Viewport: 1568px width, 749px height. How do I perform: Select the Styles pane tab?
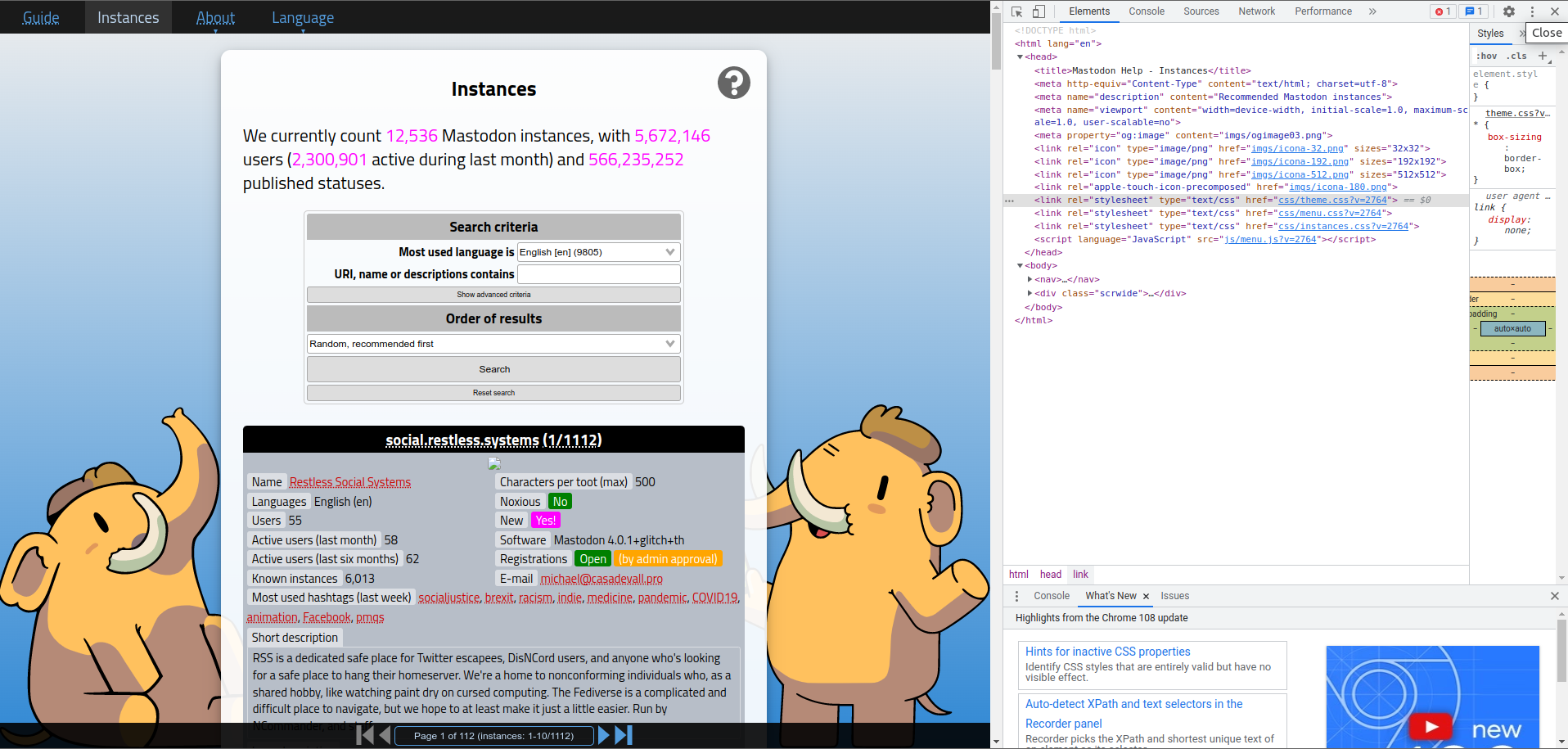click(1490, 34)
